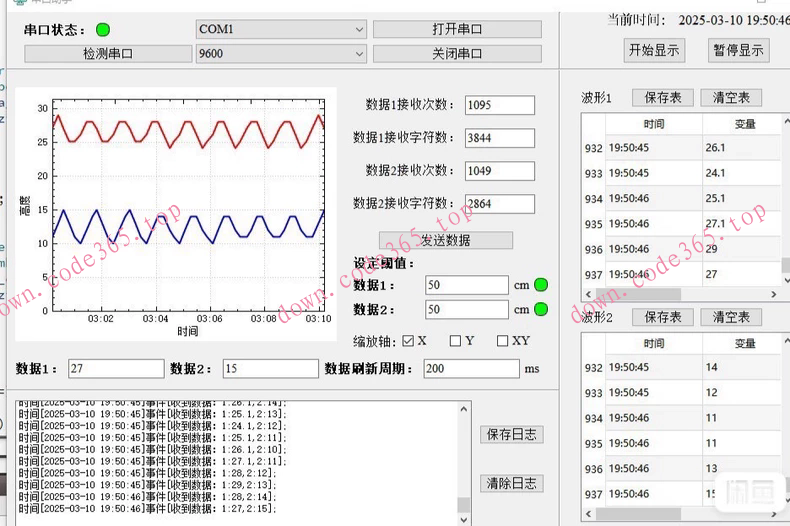Click the 关闭串口 button
This screenshot has height=526, width=790.
[457, 53]
